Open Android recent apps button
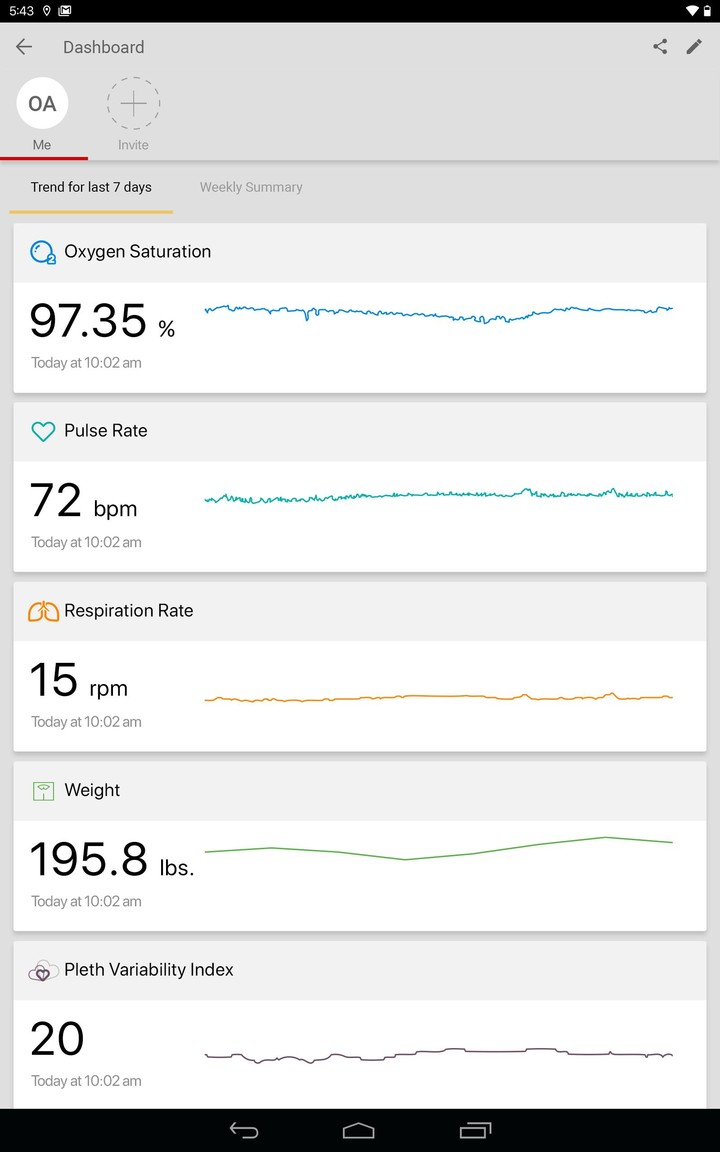Viewport: 720px width, 1152px height. pyautogui.click(x=475, y=1130)
